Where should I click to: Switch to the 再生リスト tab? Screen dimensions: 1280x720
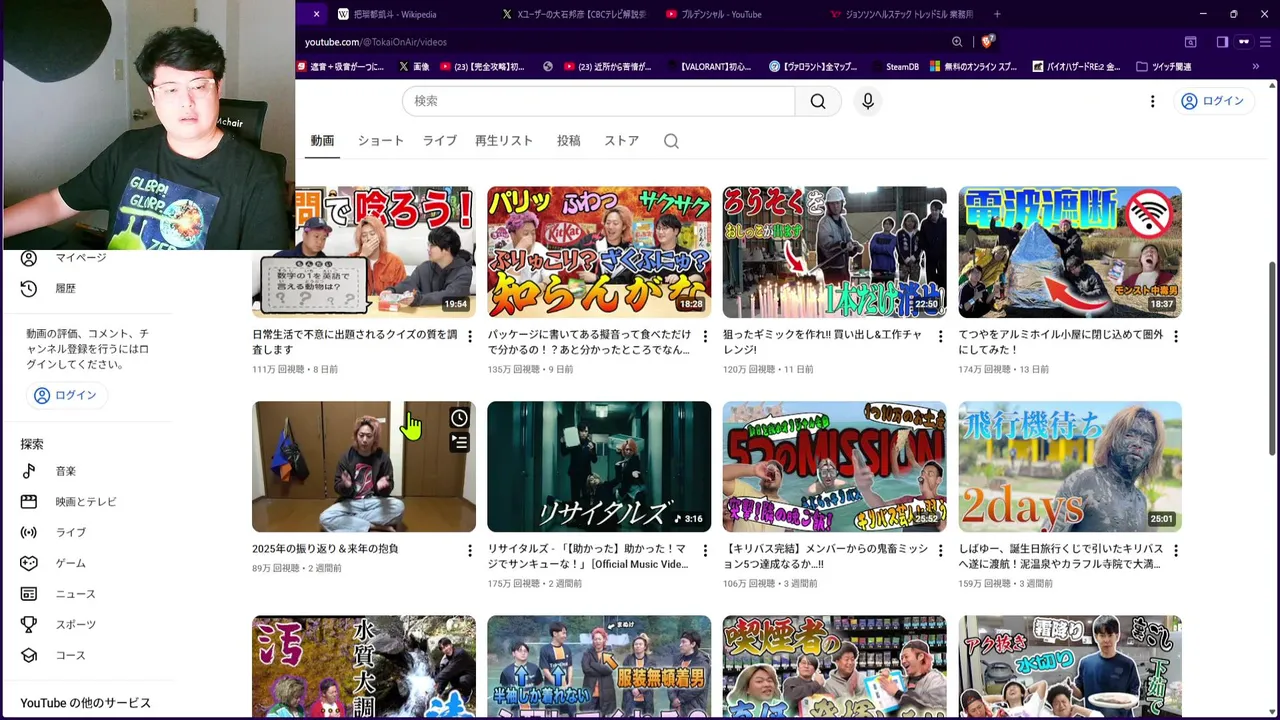[504, 141]
